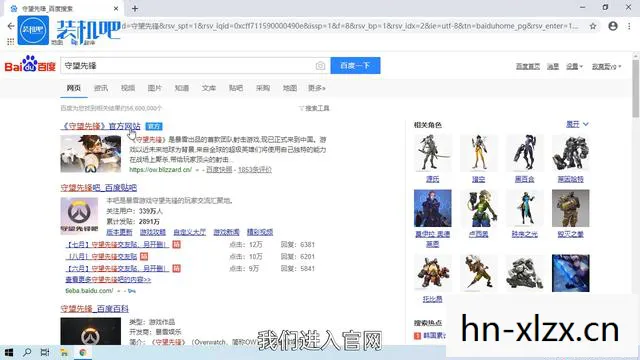Open the Chrome profile avatar icon
This screenshot has width=640, height=360.
[x=613, y=26]
